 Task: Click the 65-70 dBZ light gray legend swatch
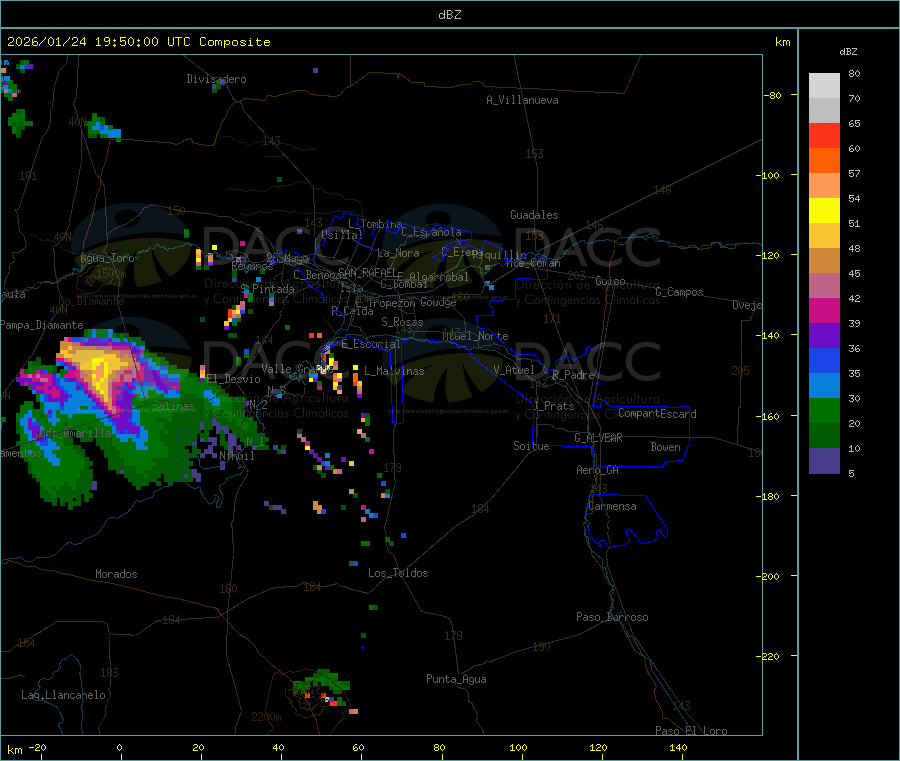[824, 110]
